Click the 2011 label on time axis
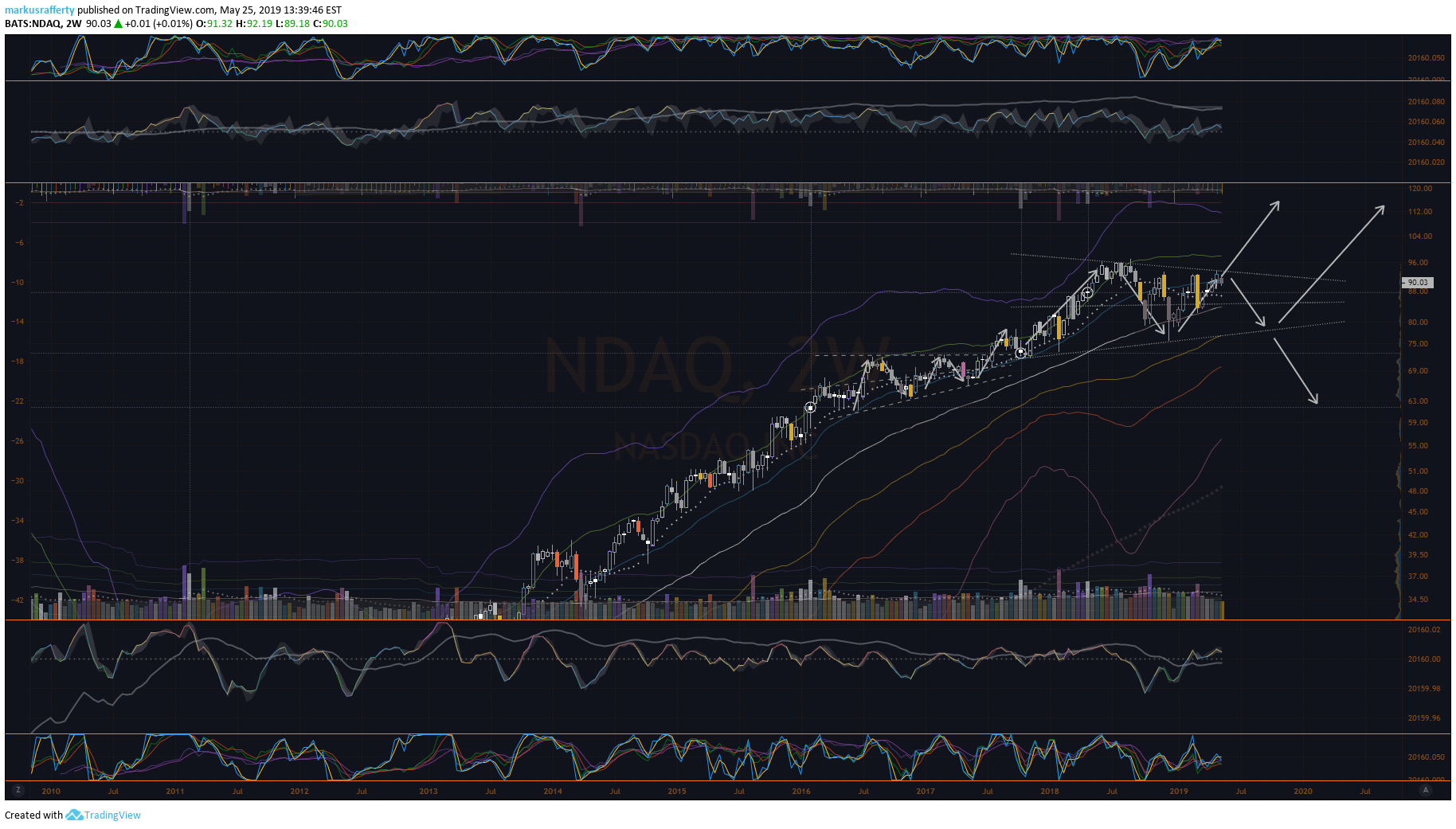This screenshot has height=829, width=1456. tap(175, 791)
